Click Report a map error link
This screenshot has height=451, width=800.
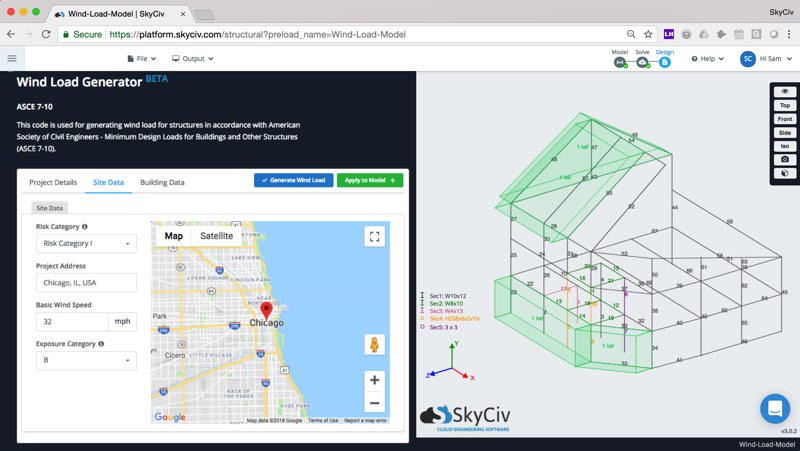pyautogui.click(x=366, y=420)
